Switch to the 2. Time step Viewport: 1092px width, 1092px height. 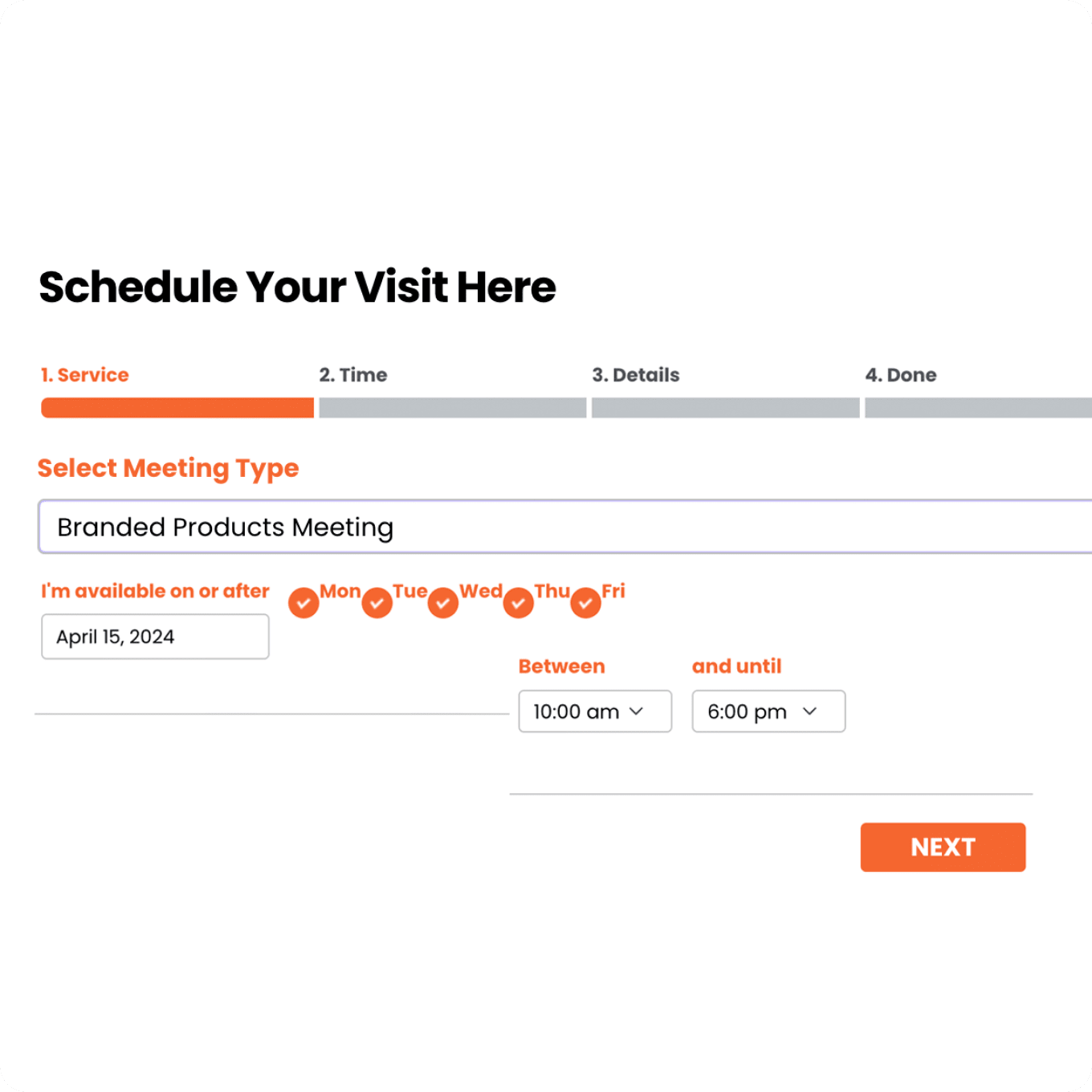(x=353, y=375)
